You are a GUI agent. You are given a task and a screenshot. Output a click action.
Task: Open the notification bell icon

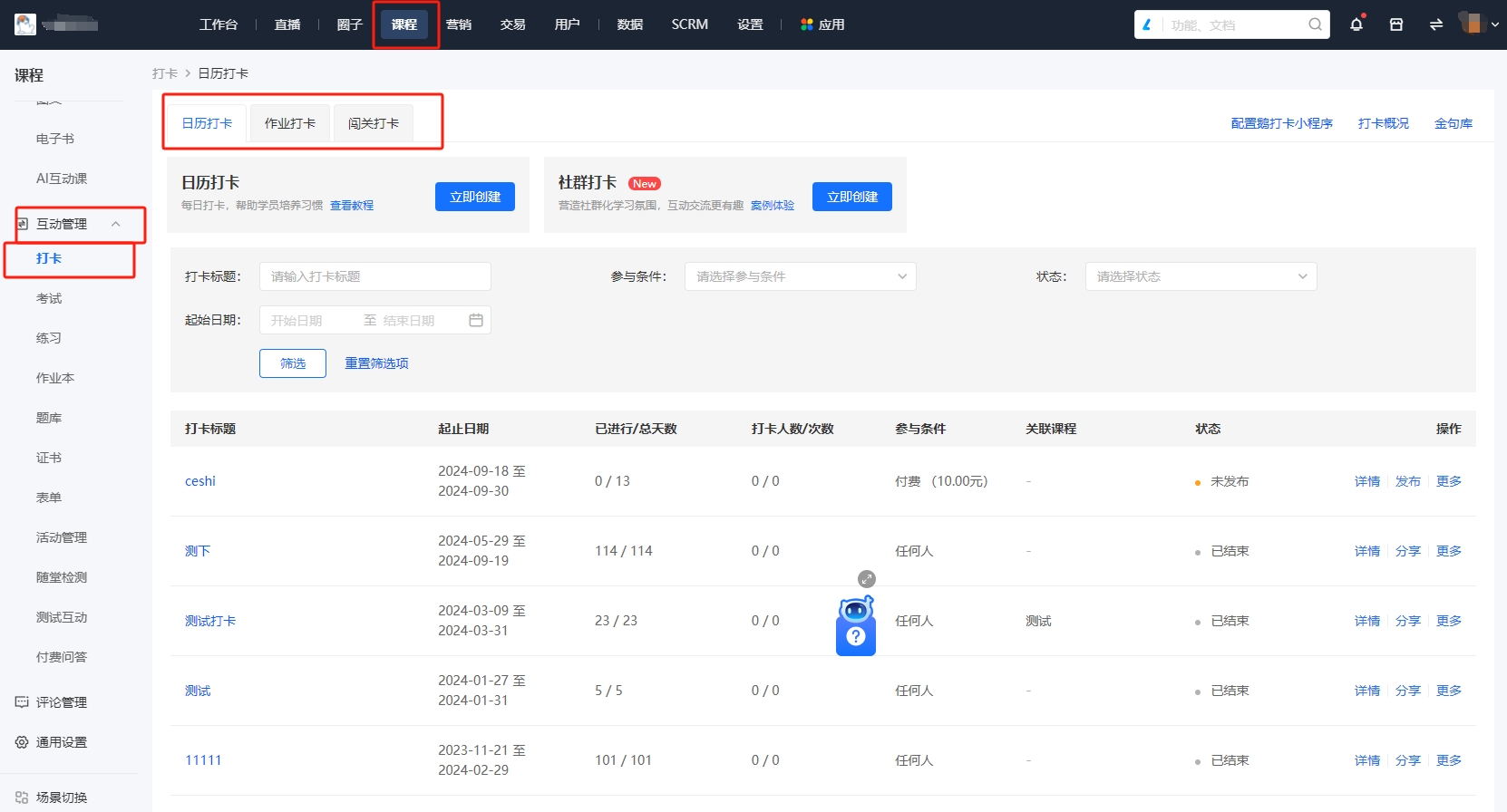(x=1356, y=24)
